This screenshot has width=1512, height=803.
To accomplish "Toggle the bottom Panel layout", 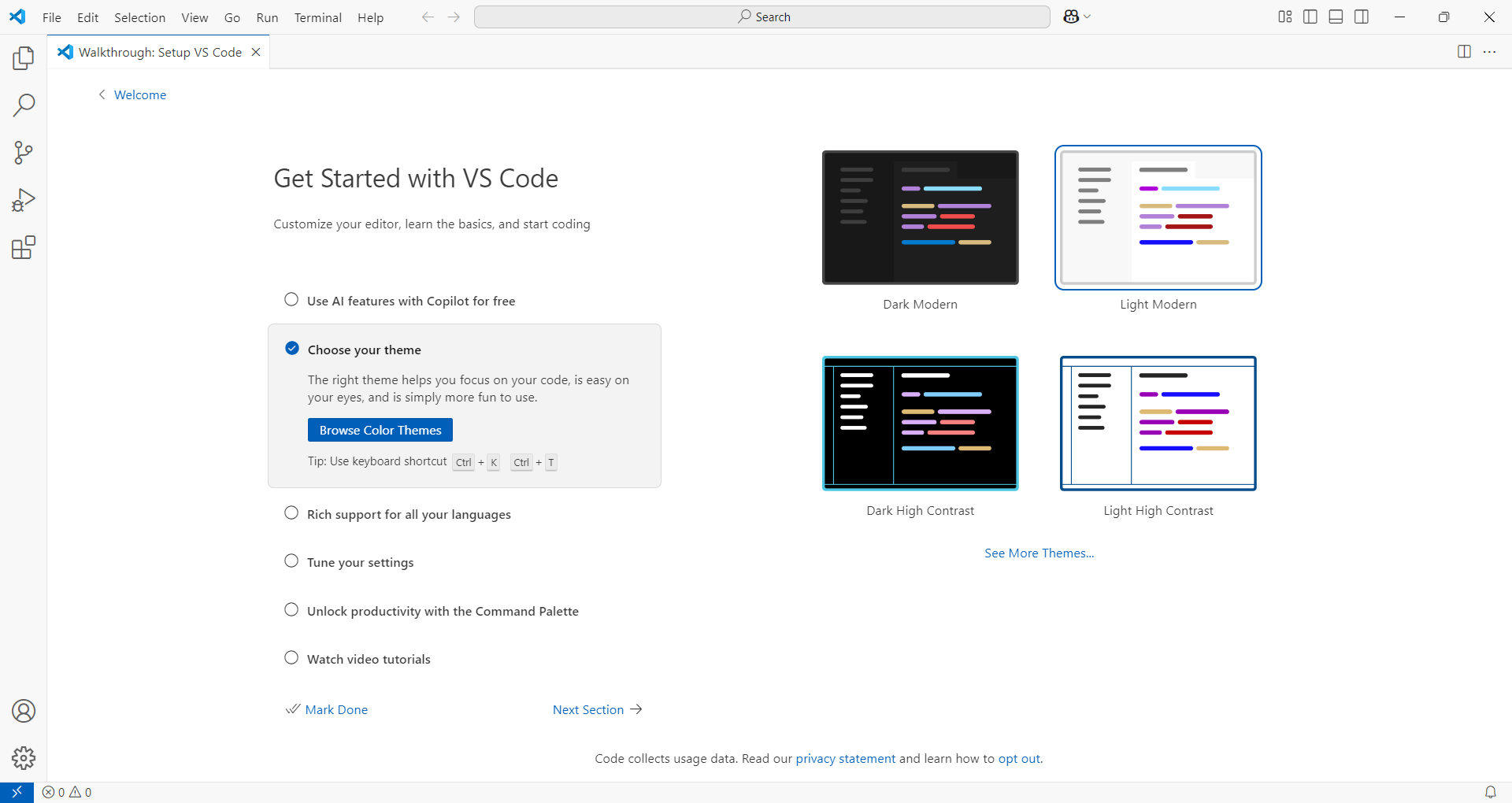I will [1336, 17].
